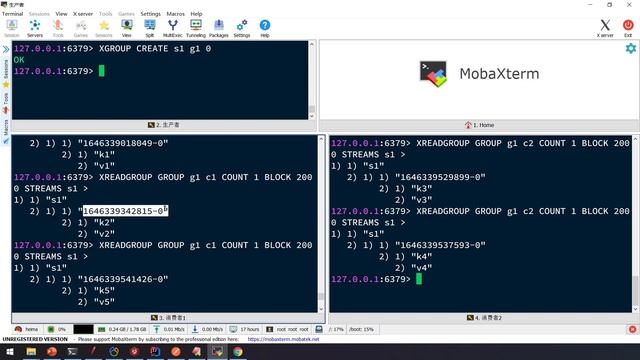Screen dimensions: 640x360
Task: Open the View toolbar icon
Action: click(x=127, y=28)
